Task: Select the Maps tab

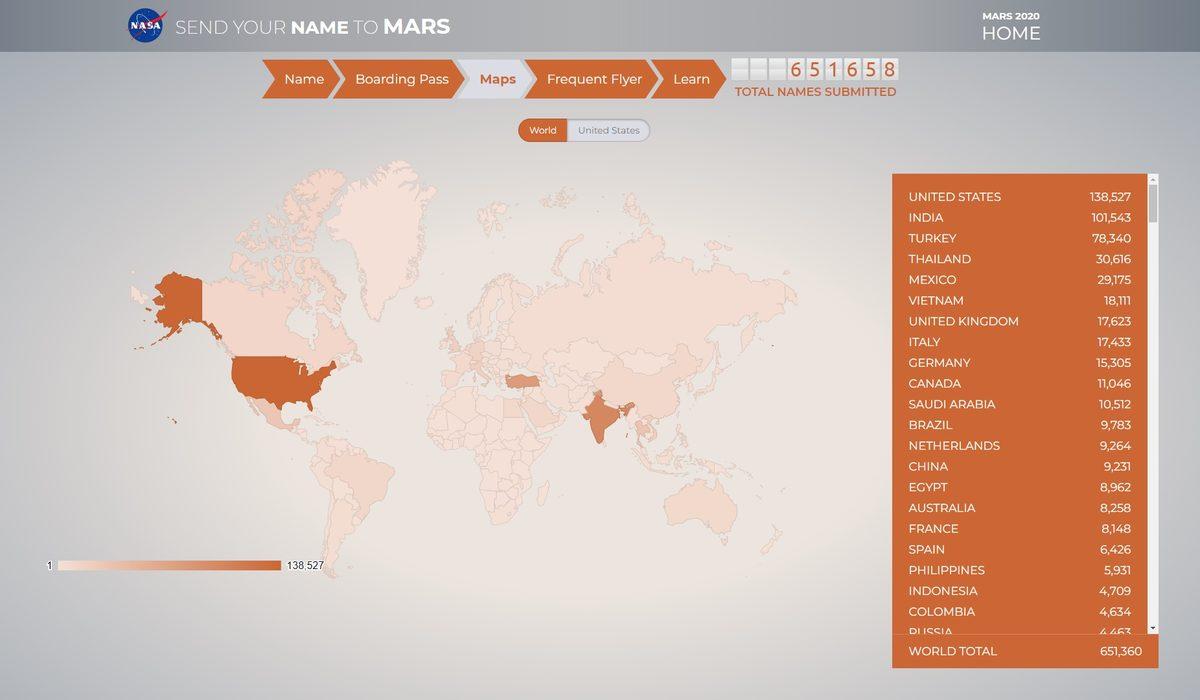Action: 497,79
